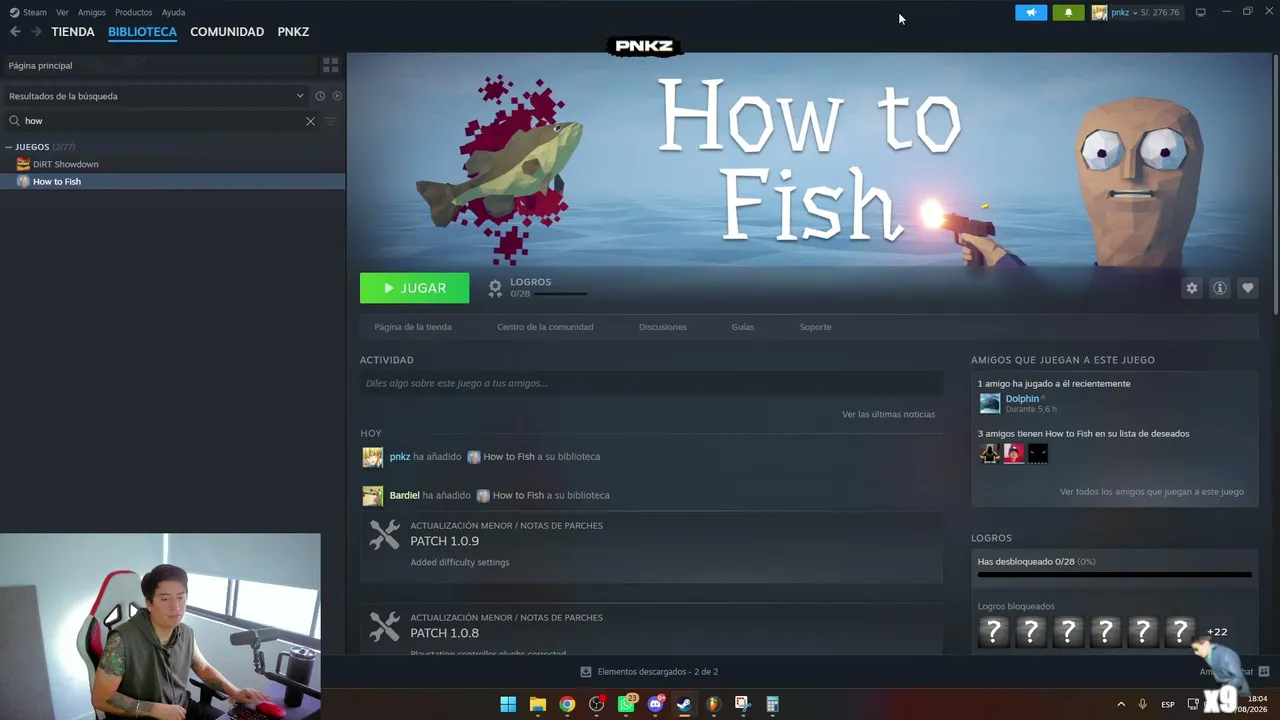Show hidden system tray icons chevron

pos(1120,704)
